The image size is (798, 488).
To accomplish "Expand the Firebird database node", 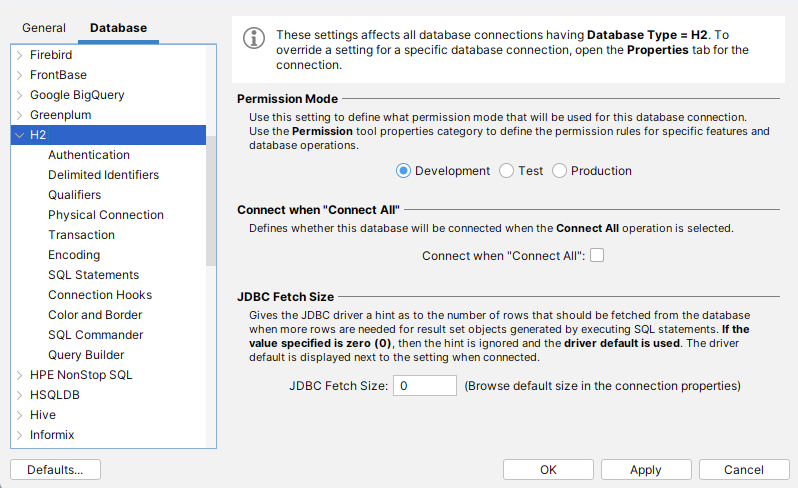I will [20, 55].
